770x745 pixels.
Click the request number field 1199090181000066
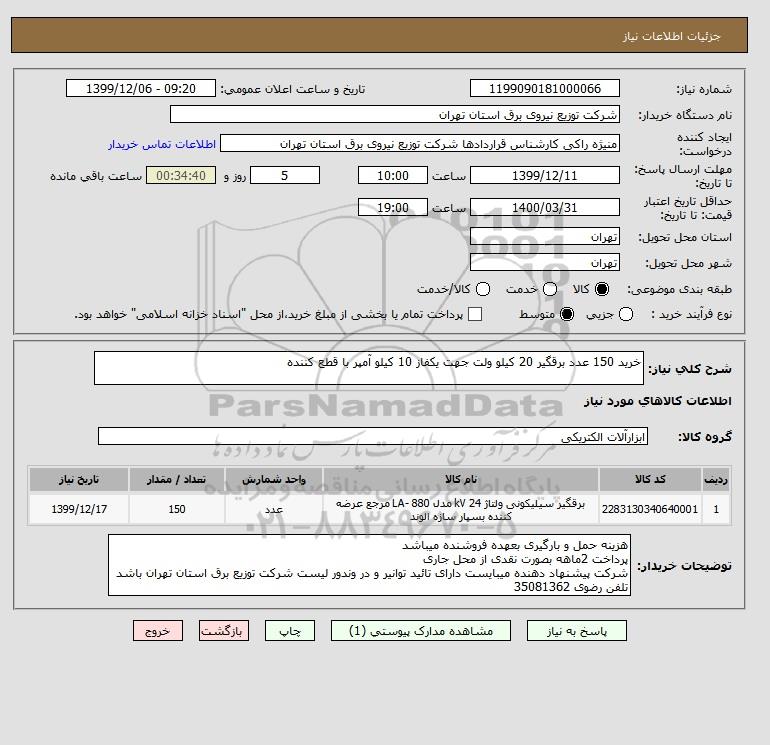[545, 88]
